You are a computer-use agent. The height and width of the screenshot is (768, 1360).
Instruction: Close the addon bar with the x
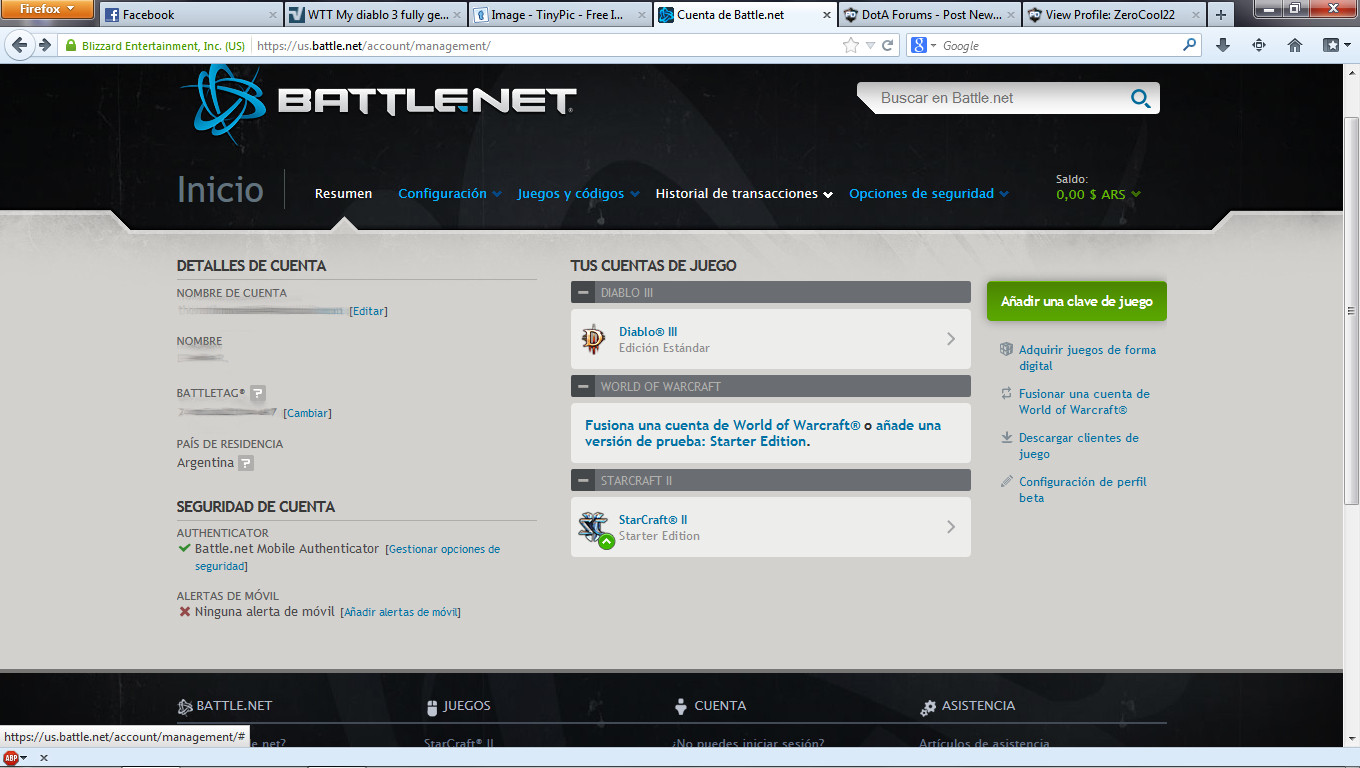point(44,758)
